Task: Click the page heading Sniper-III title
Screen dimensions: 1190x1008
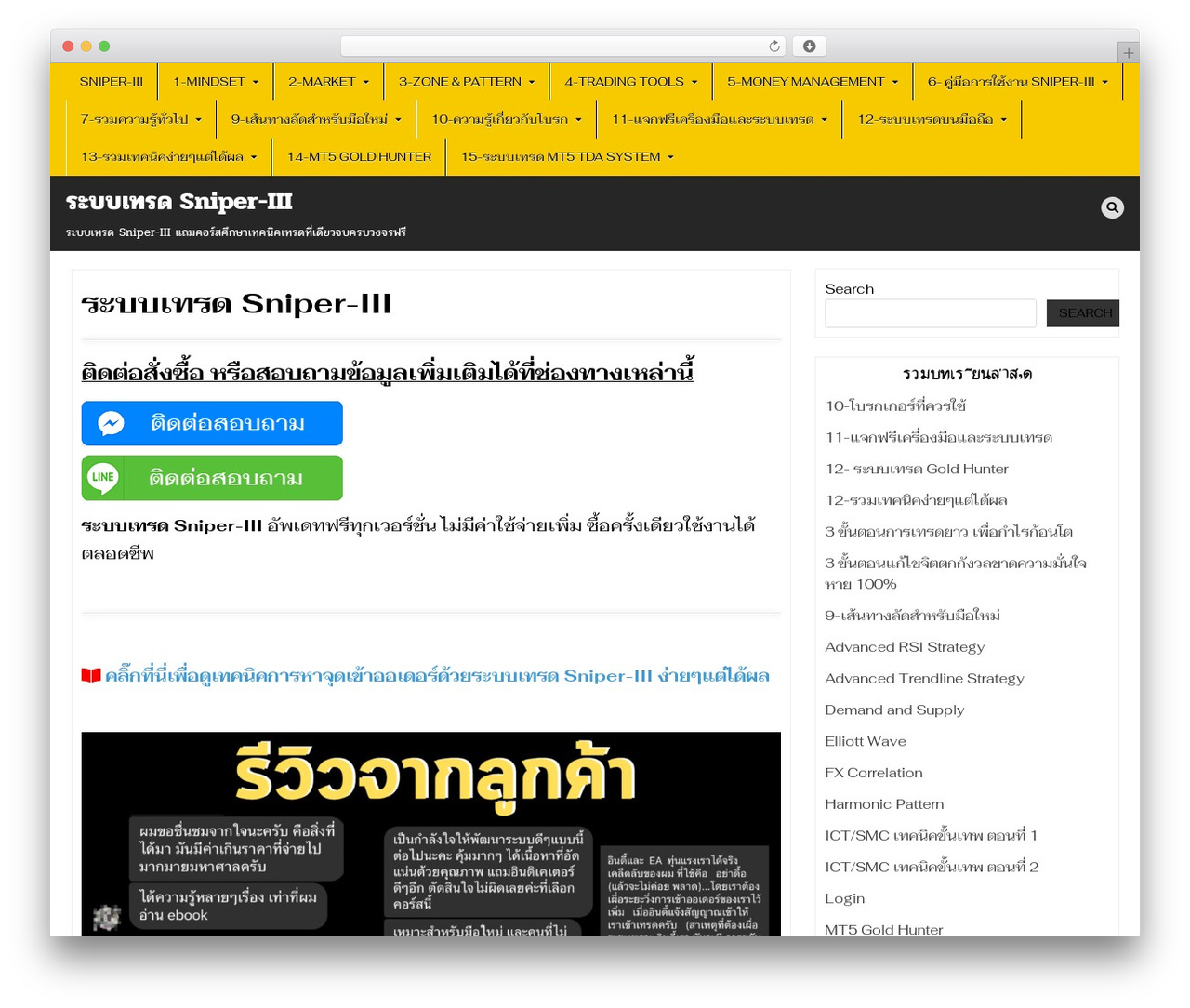Action: (236, 304)
